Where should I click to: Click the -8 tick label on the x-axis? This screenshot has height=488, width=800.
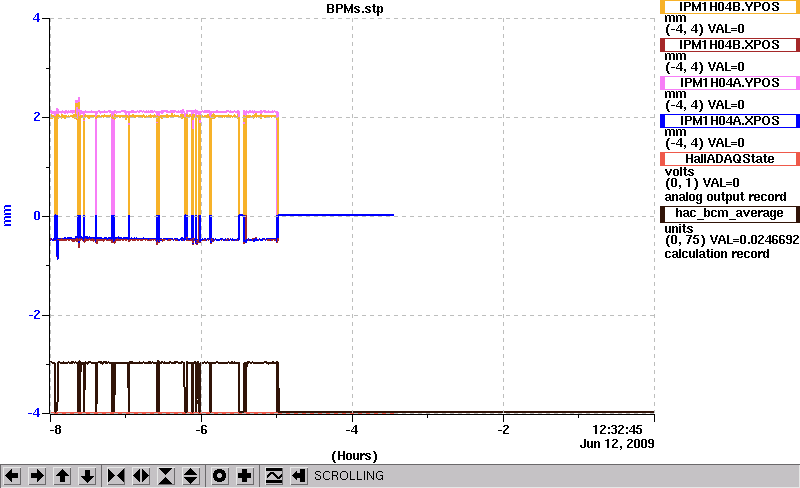pos(55,430)
